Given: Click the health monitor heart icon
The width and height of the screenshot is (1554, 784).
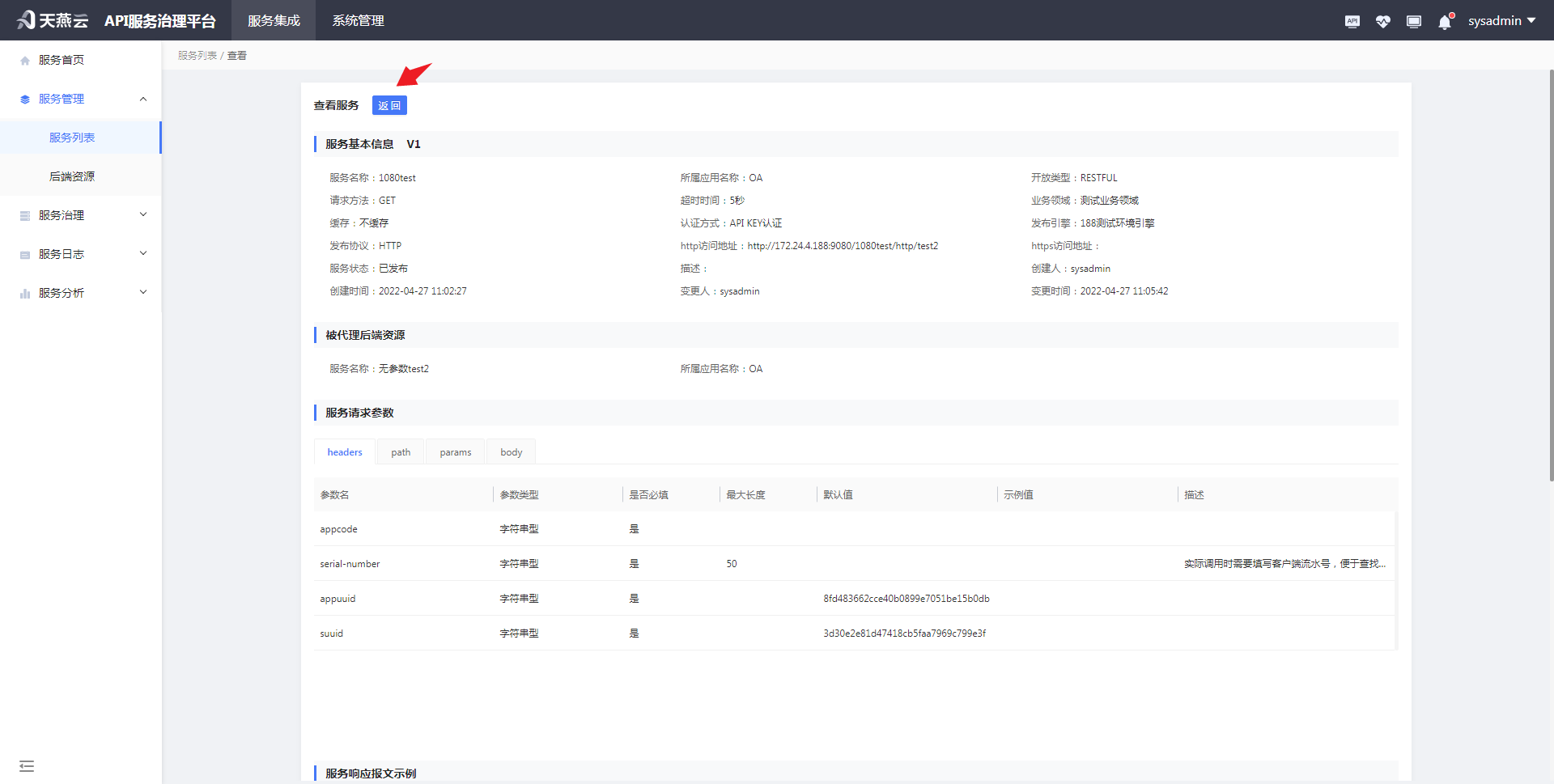Looking at the screenshot, I should click(x=1382, y=21).
